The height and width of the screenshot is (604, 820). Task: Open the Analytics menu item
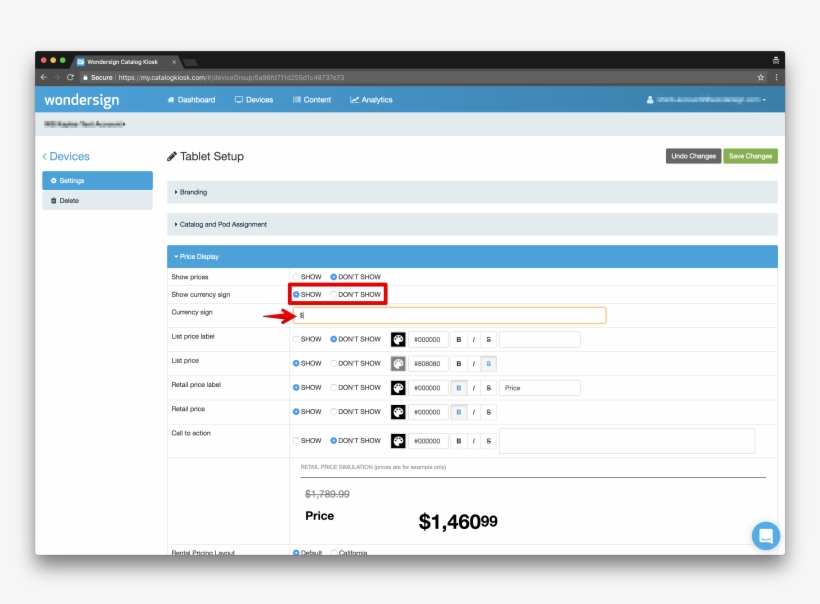pyautogui.click(x=371, y=100)
